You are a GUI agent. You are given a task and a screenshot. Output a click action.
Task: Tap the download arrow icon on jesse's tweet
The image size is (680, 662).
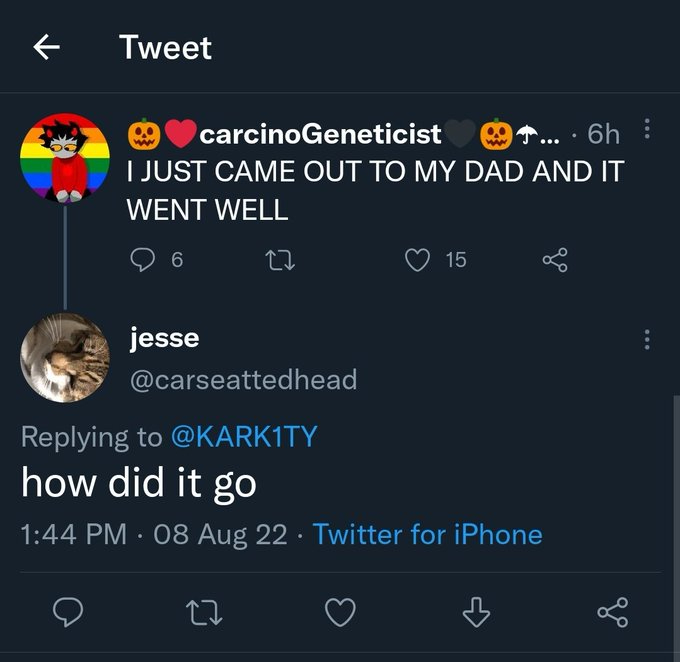478,611
